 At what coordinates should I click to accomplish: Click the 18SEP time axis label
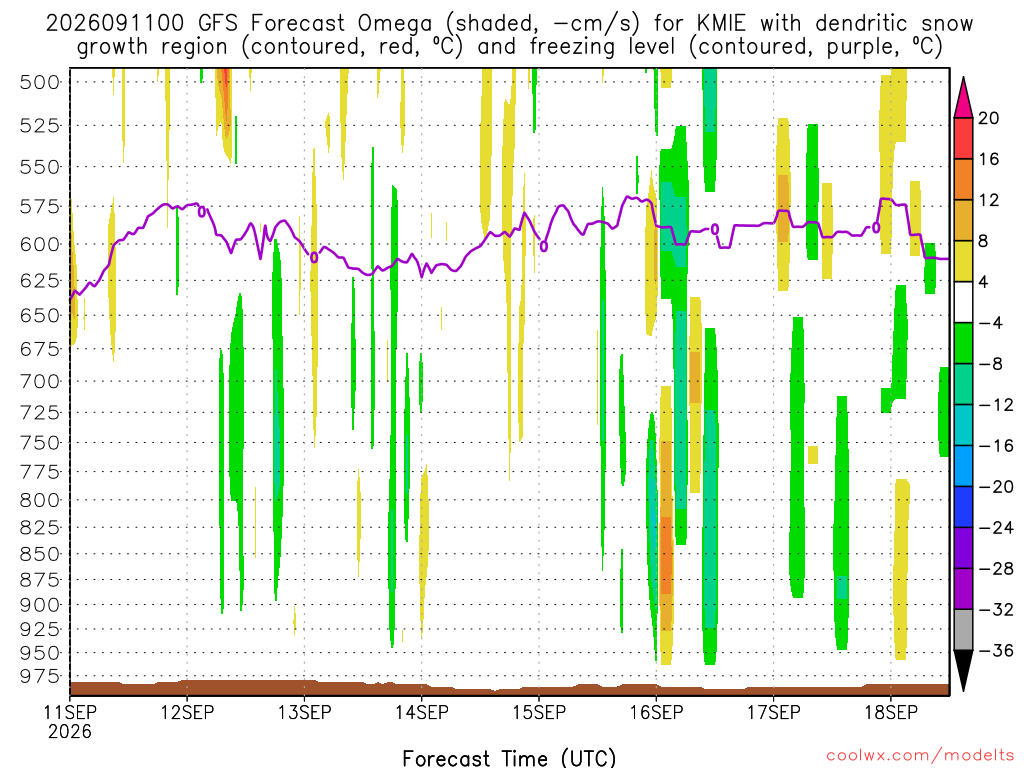click(x=891, y=712)
